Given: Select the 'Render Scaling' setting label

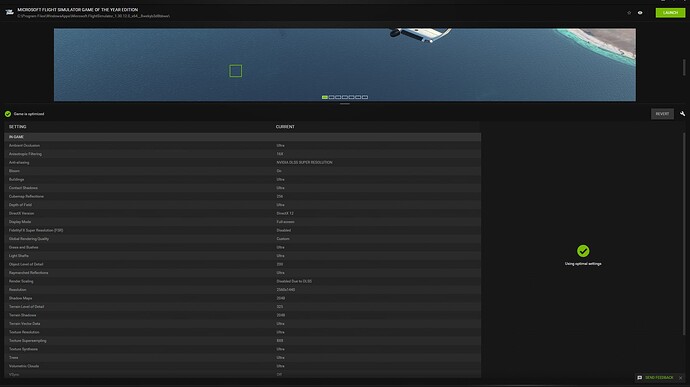Looking at the screenshot, I should click(x=21, y=281).
